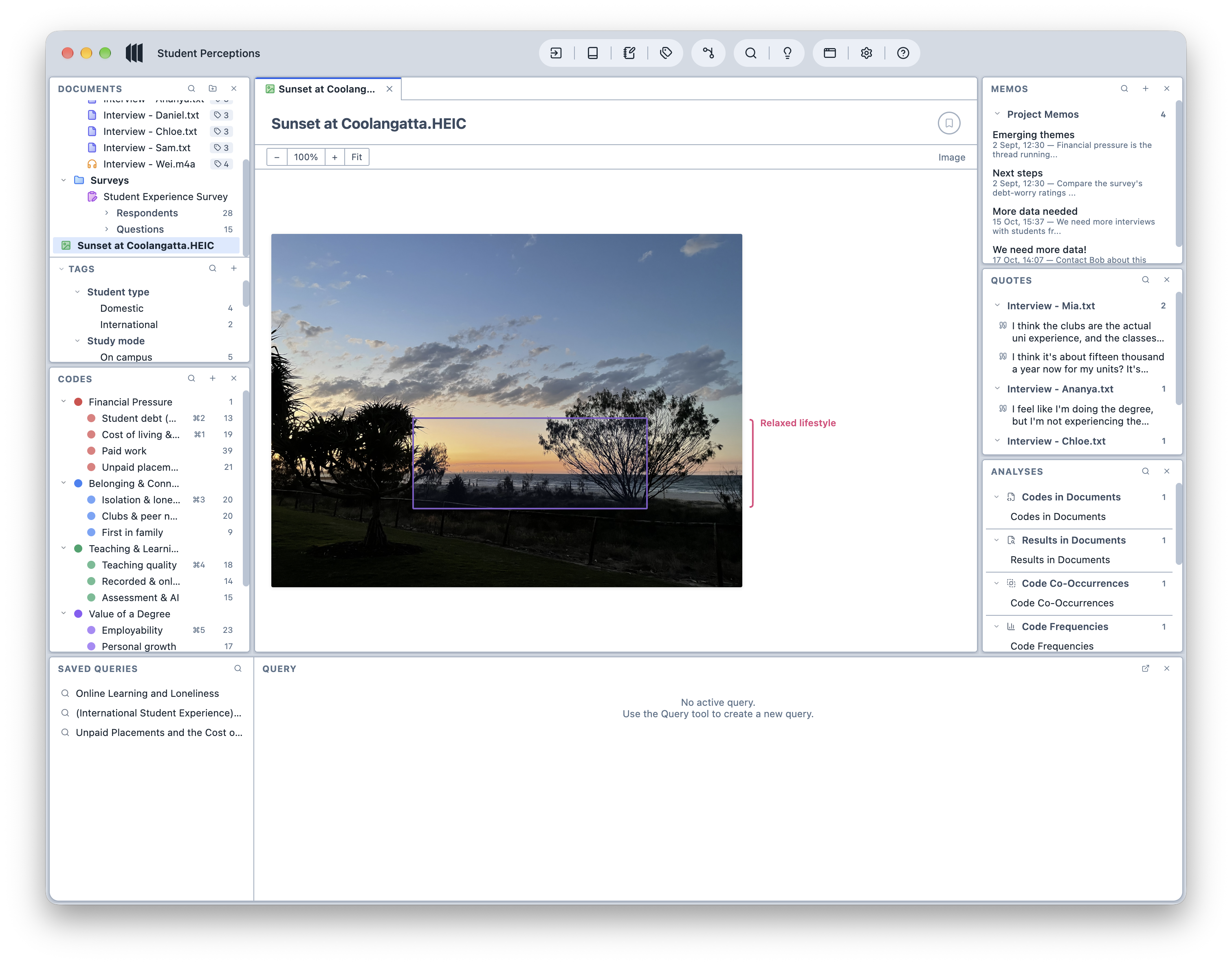
Task: Collapse the Project Memos group
Action: click(x=997, y=114)
